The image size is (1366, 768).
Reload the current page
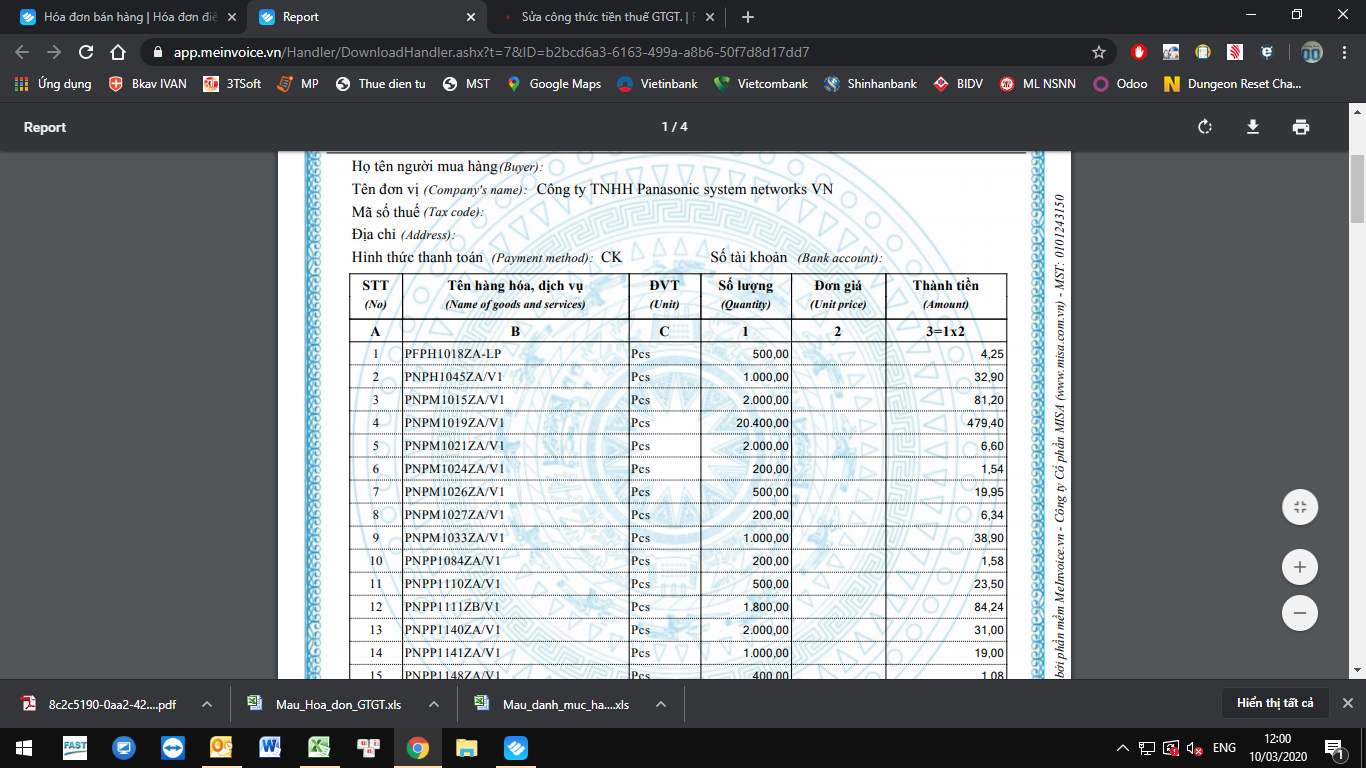coord(86,52)
